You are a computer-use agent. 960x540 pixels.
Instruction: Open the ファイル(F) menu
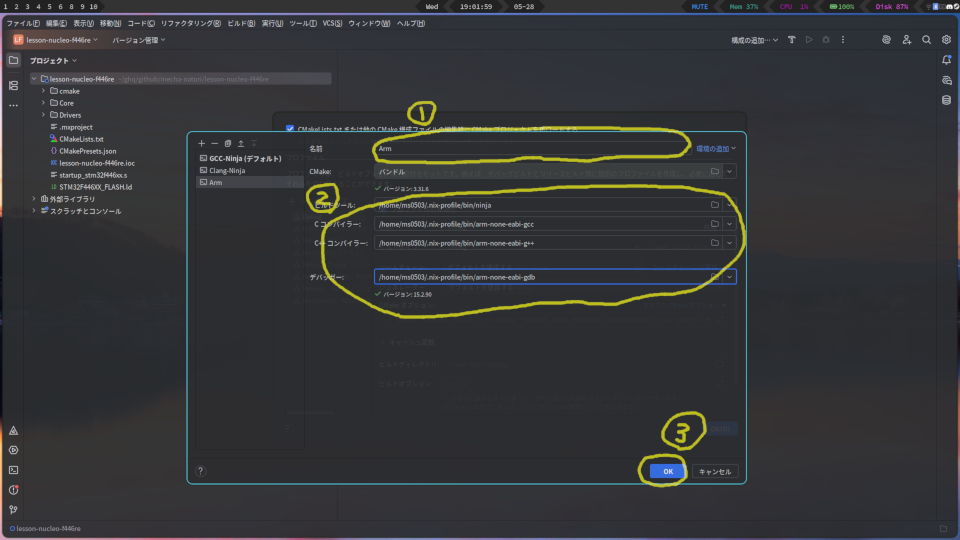click(24, 23)
